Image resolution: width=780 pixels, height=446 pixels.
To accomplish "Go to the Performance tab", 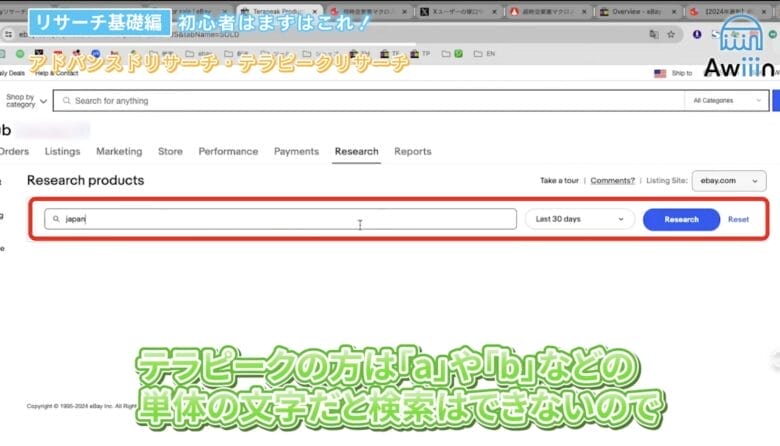I will pyautogui.click(x=228, y=151).
